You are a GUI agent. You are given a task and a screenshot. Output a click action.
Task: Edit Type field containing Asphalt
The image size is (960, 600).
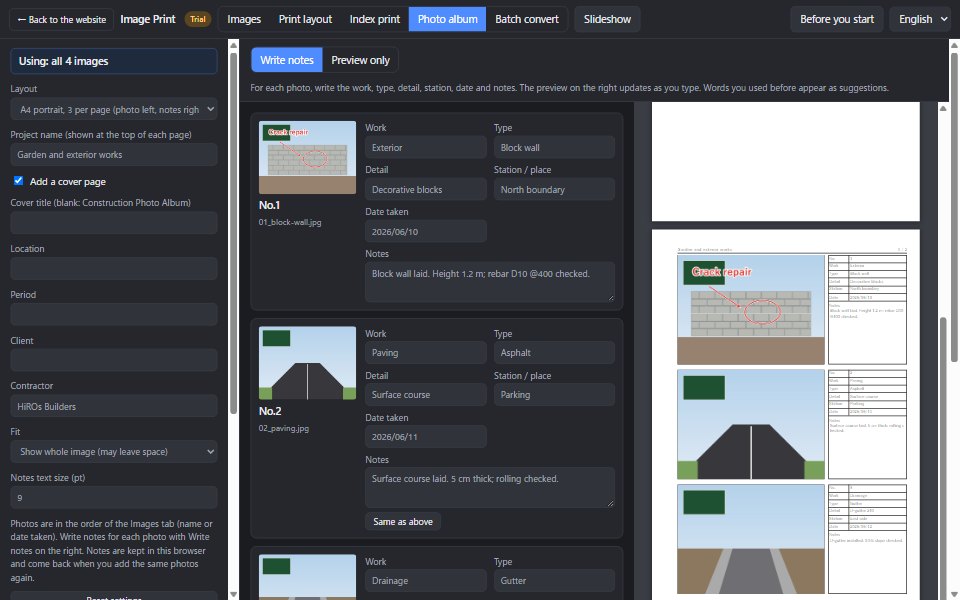coord(554,353)
